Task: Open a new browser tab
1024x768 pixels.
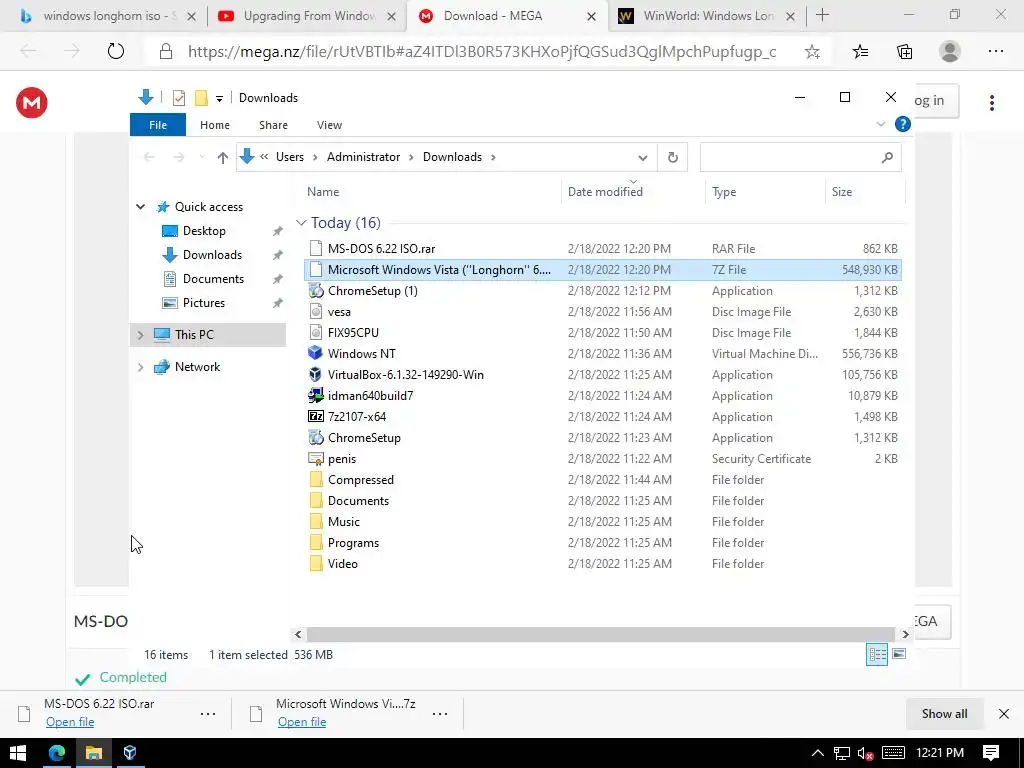Action: coord(822,15)
